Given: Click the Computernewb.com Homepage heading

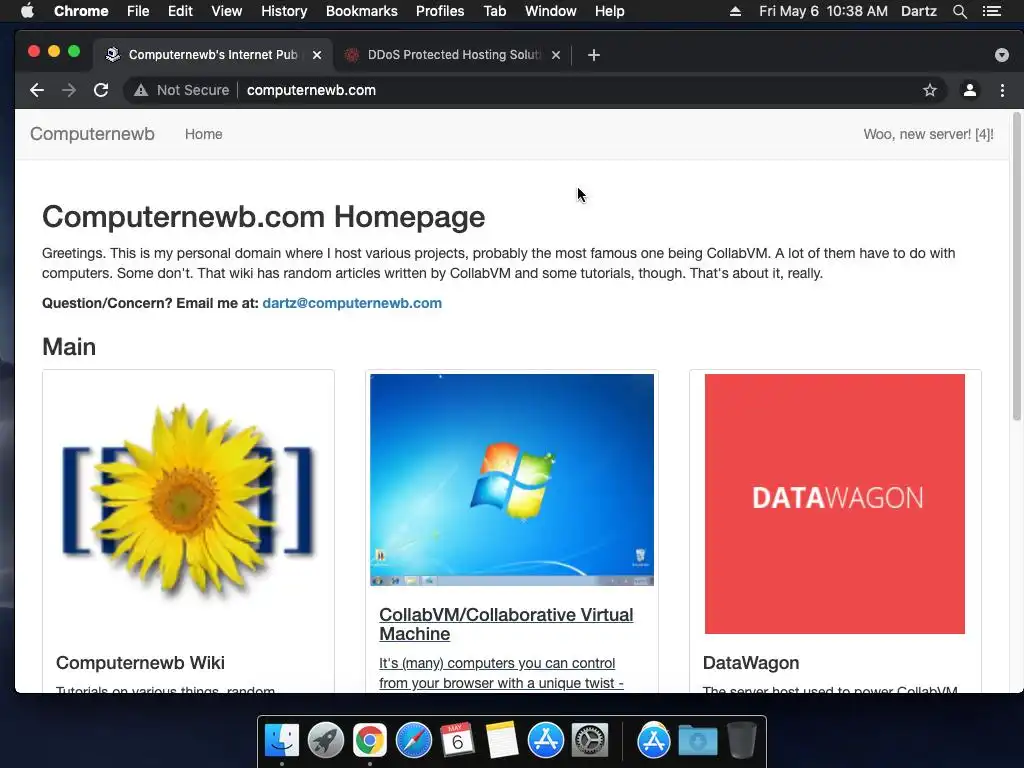Looking at the screenshot, I should 263,217.
